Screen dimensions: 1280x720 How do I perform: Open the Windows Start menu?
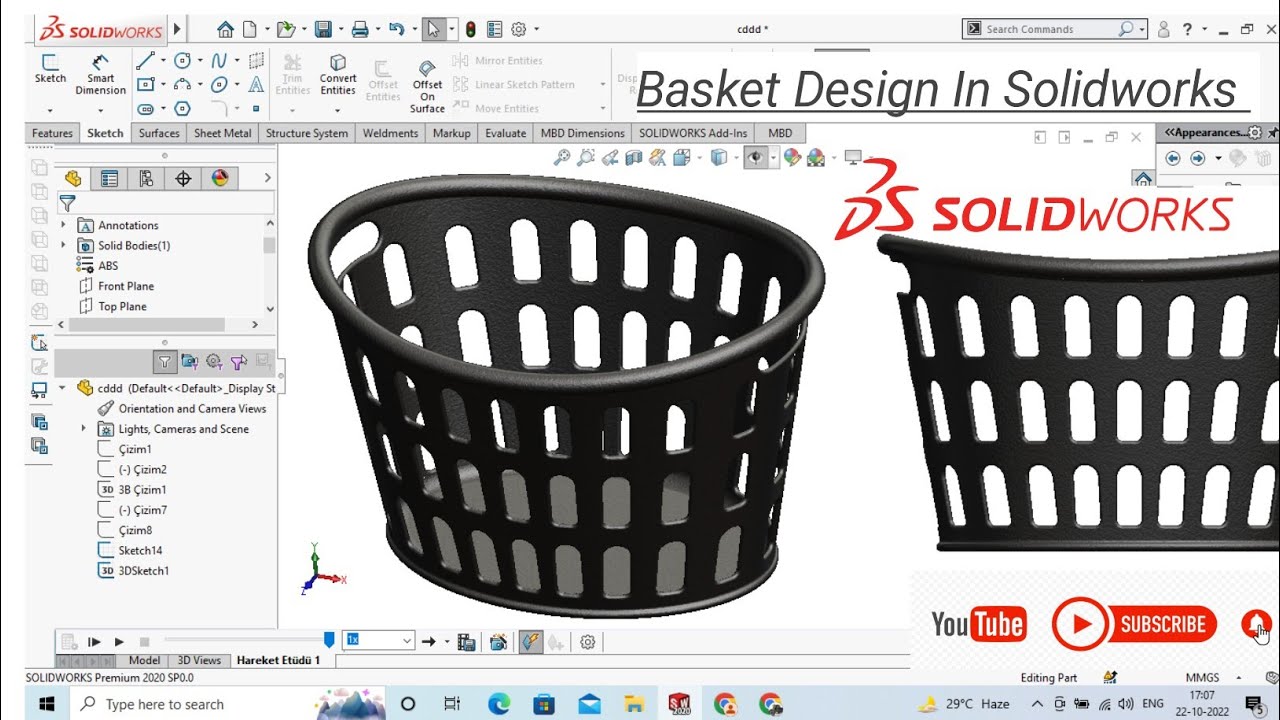coord(46,704)
